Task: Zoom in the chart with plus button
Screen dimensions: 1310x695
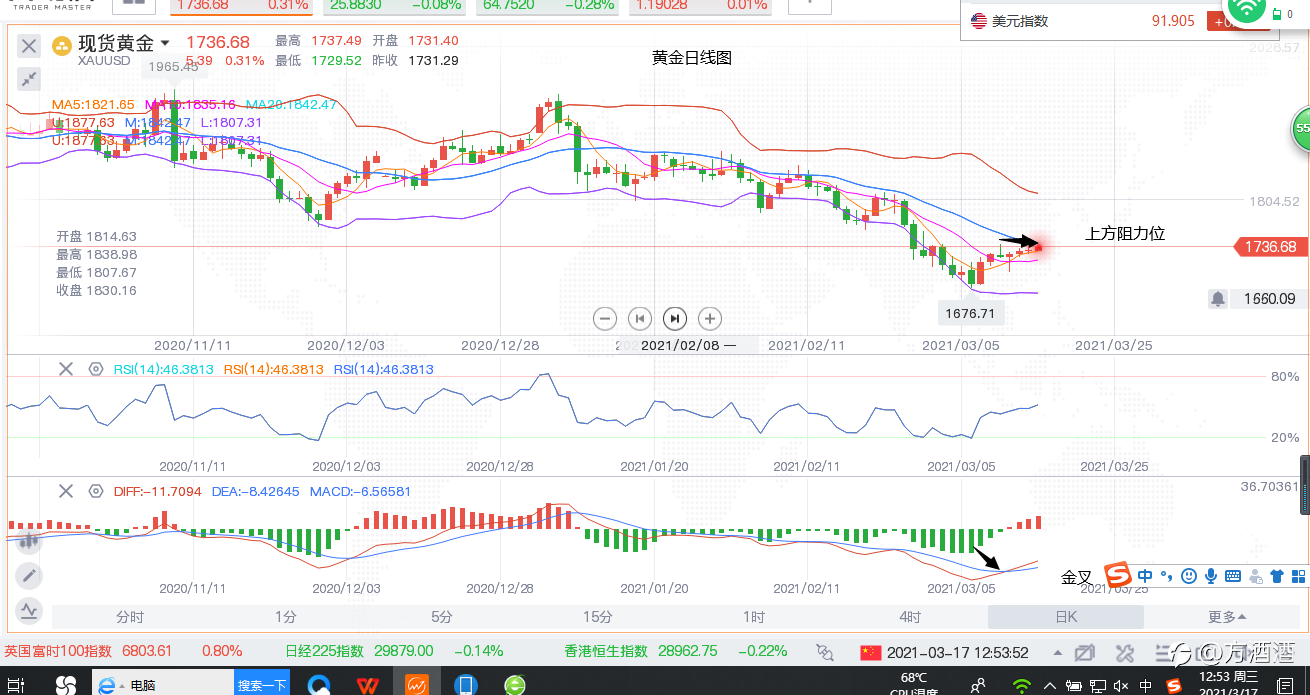Action: (709, 319)
